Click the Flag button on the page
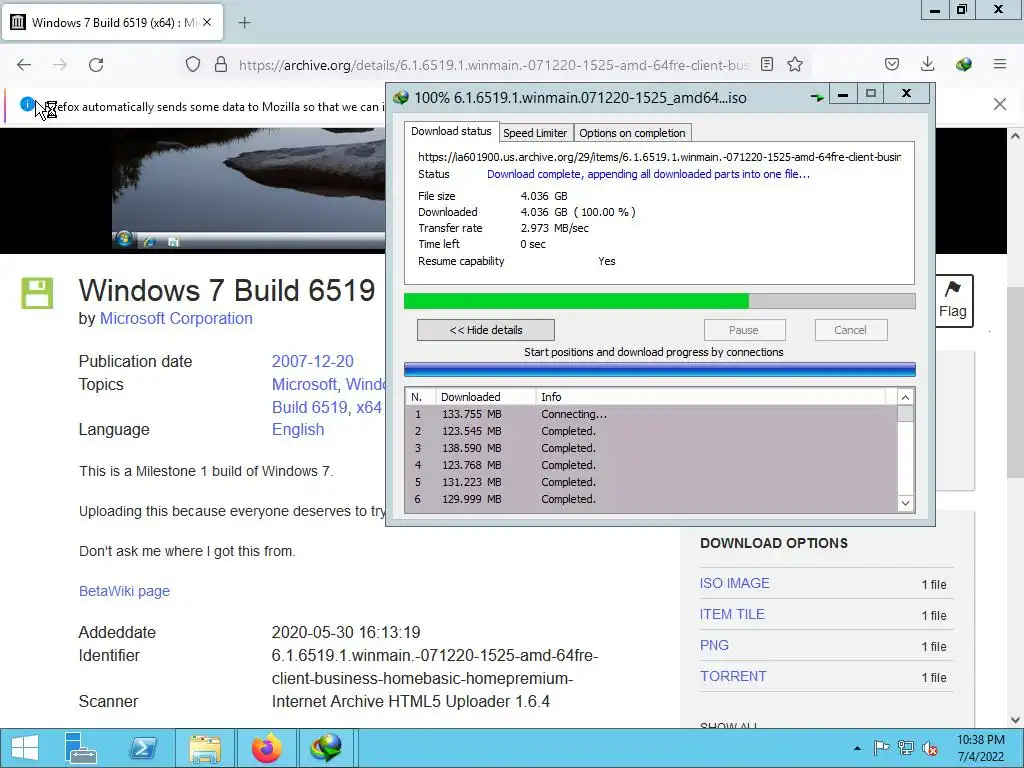 (953, 300)
